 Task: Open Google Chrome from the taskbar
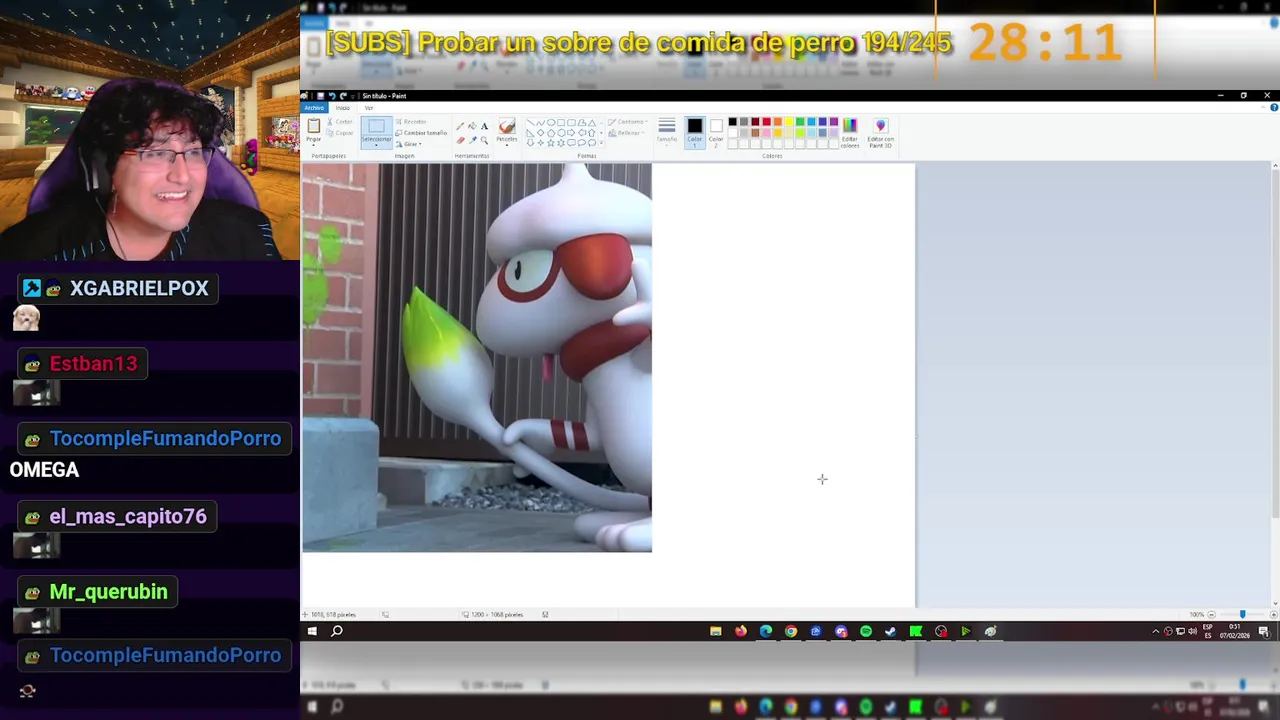click(791, 631)
